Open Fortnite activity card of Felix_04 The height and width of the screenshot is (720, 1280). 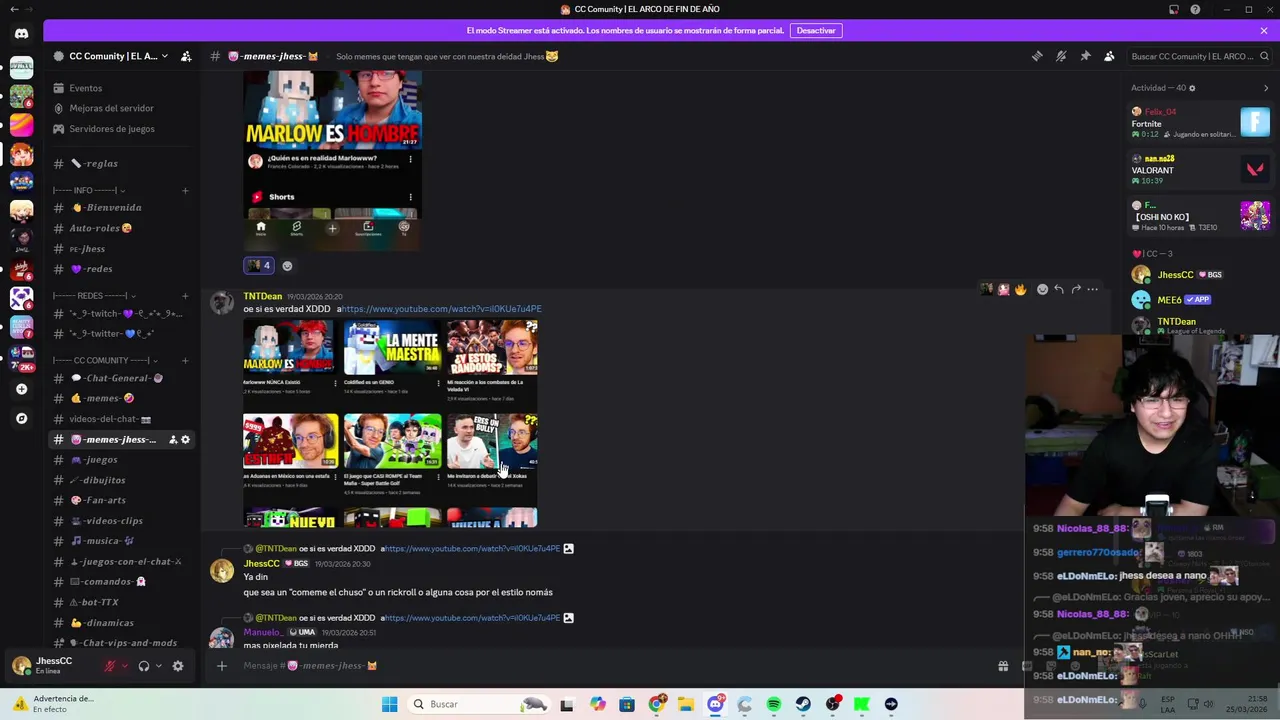(1200, 122)
